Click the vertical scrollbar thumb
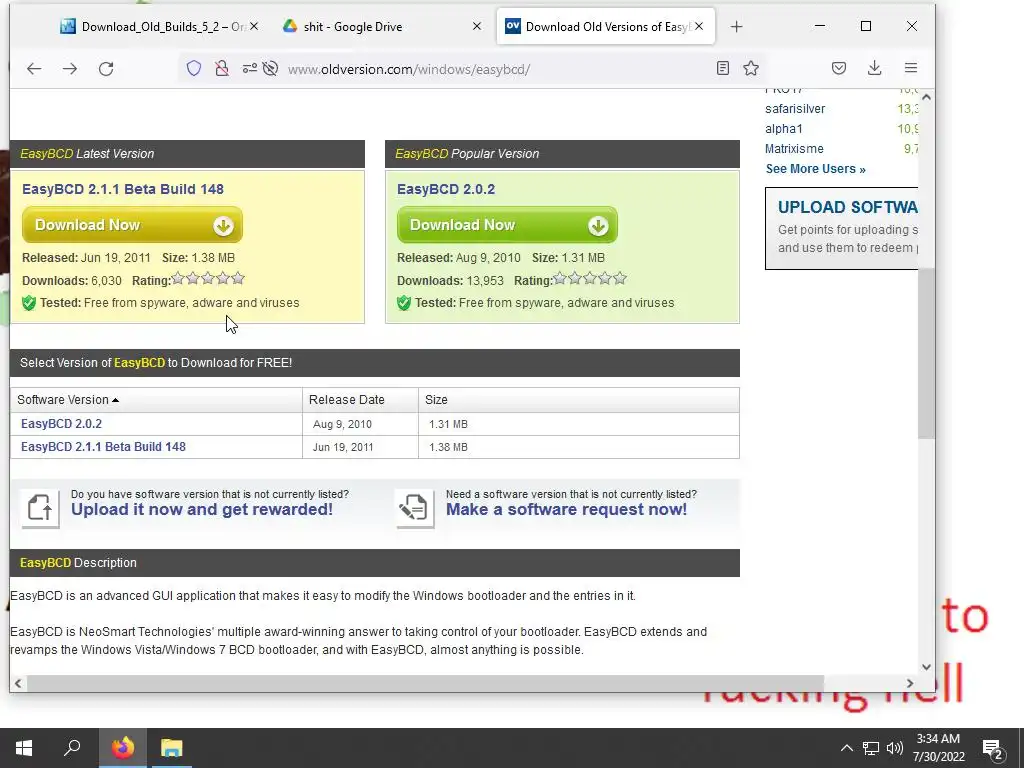 coord(926,353)
